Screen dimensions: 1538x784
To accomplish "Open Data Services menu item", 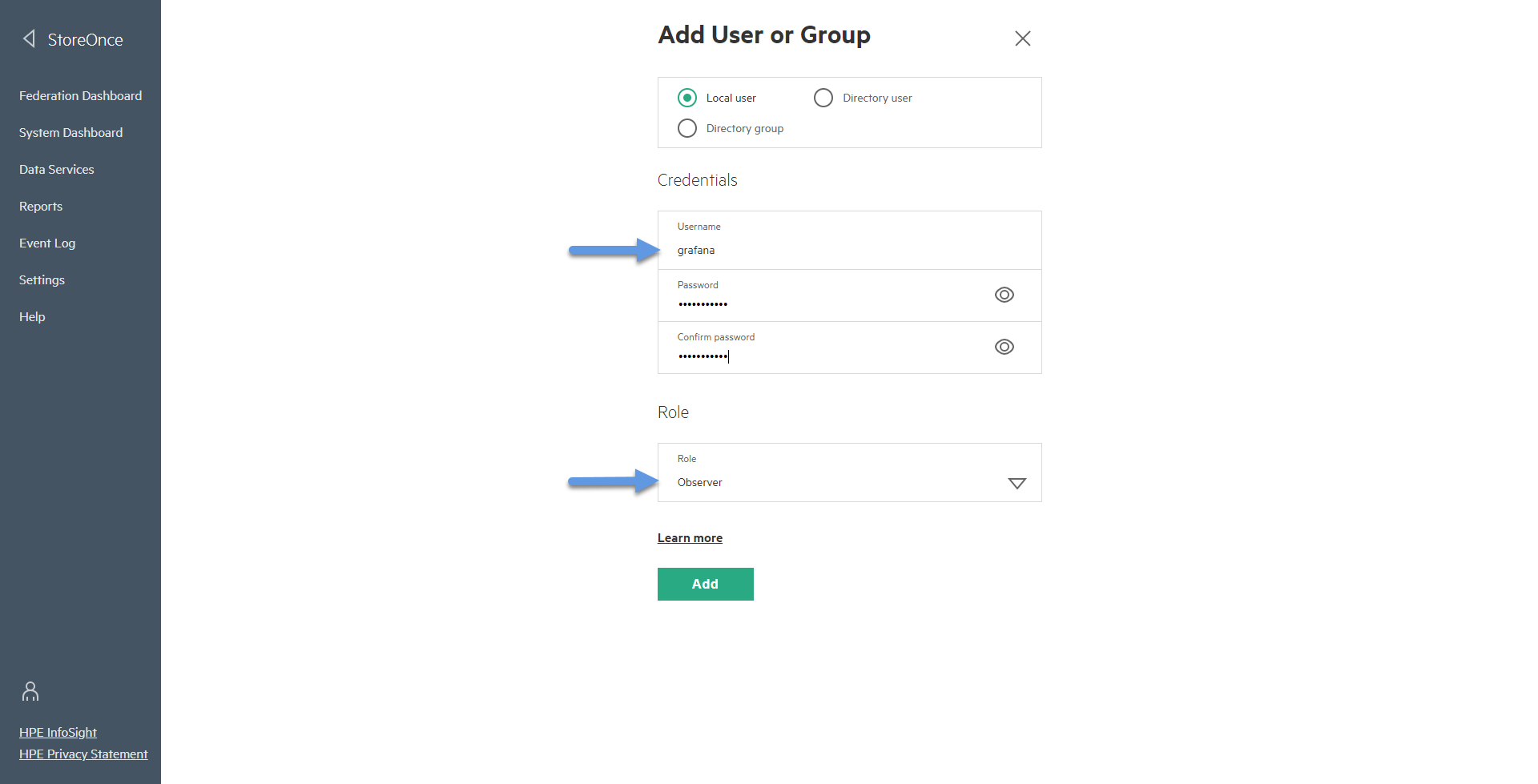I will pos(56,169).
